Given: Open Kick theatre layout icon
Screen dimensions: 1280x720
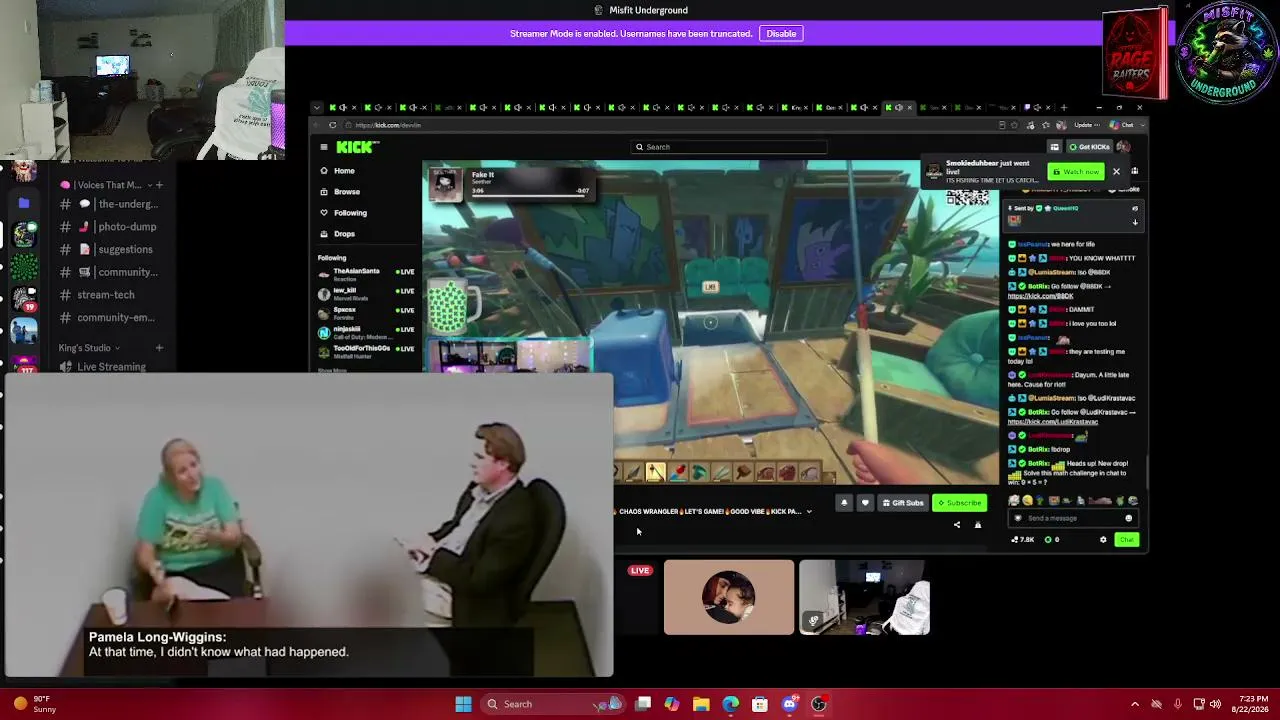Looking at the screenshot, I should [1054, 147].
